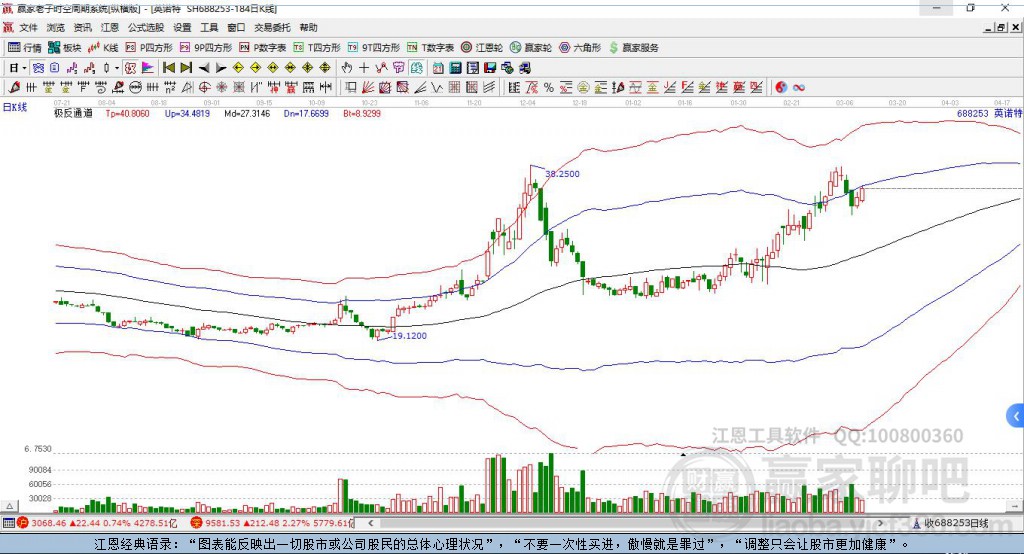Click the zigzag trend-line tool icon

pyautogui.click(x=438, y=88)
